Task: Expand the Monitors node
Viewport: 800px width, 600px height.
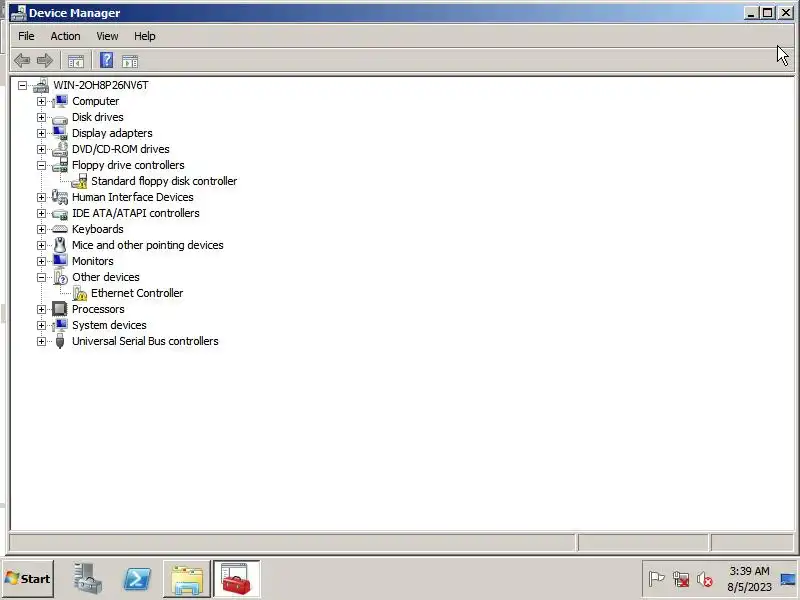Action: click(41, 261)
